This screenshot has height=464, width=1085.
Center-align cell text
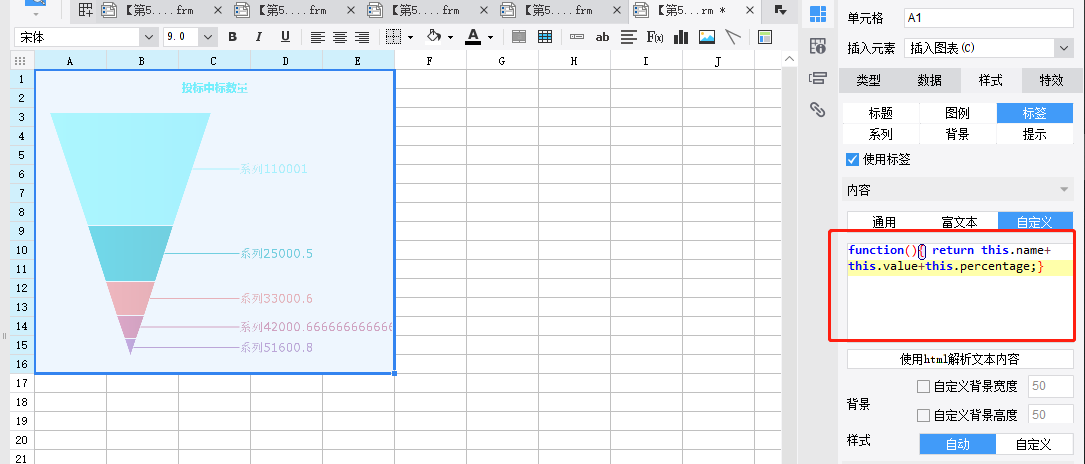click(x=339, y=37)
